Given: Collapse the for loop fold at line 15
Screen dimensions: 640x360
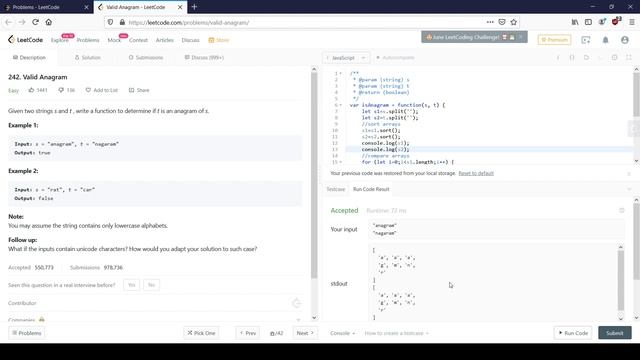Looking at the screenshot, I should 341,162.
